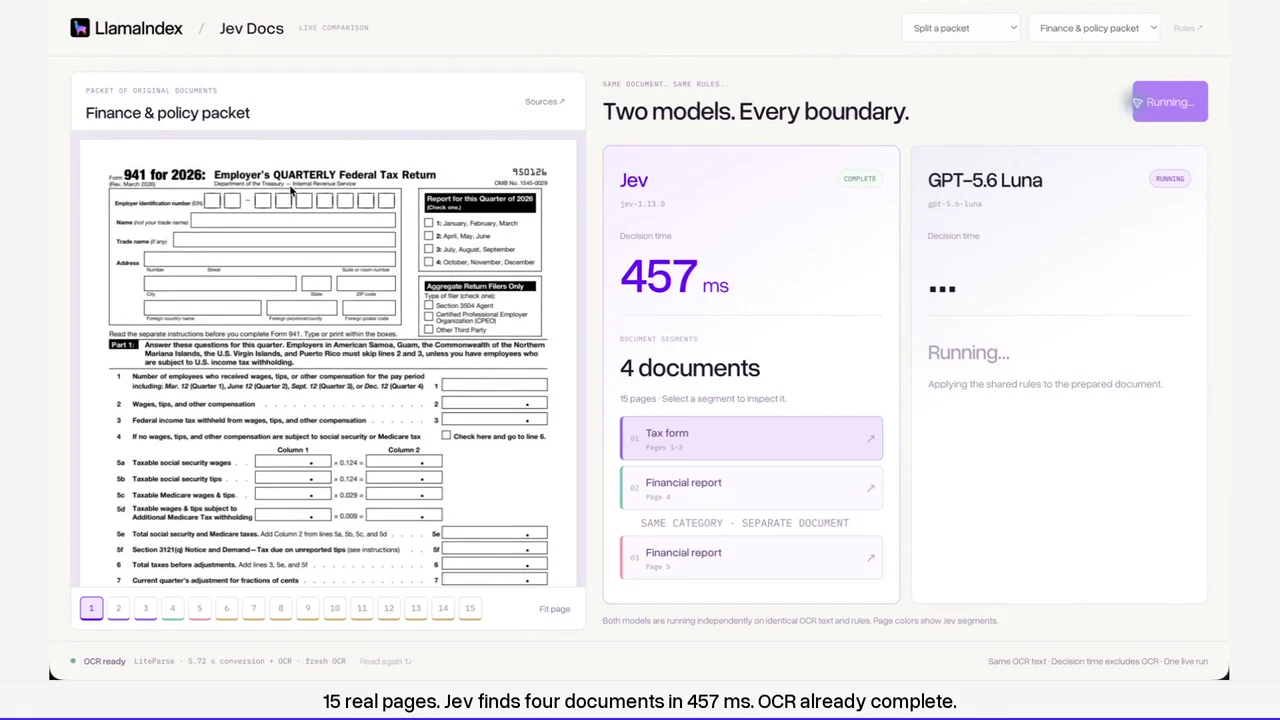Check quarter 3: July, August, September box

tap(429, 249)
